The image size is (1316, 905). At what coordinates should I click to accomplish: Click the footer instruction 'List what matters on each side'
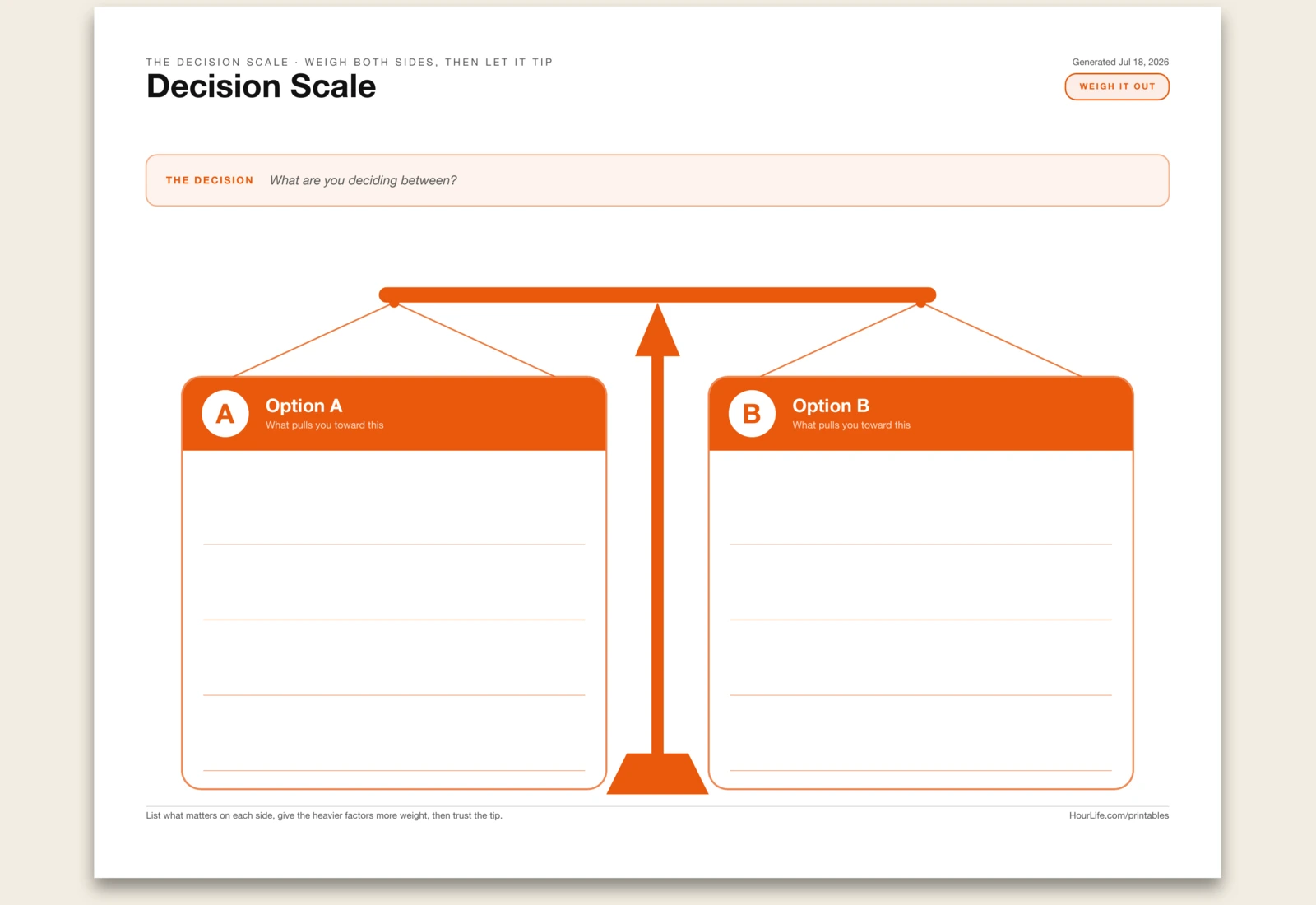(x=324, y=815)
